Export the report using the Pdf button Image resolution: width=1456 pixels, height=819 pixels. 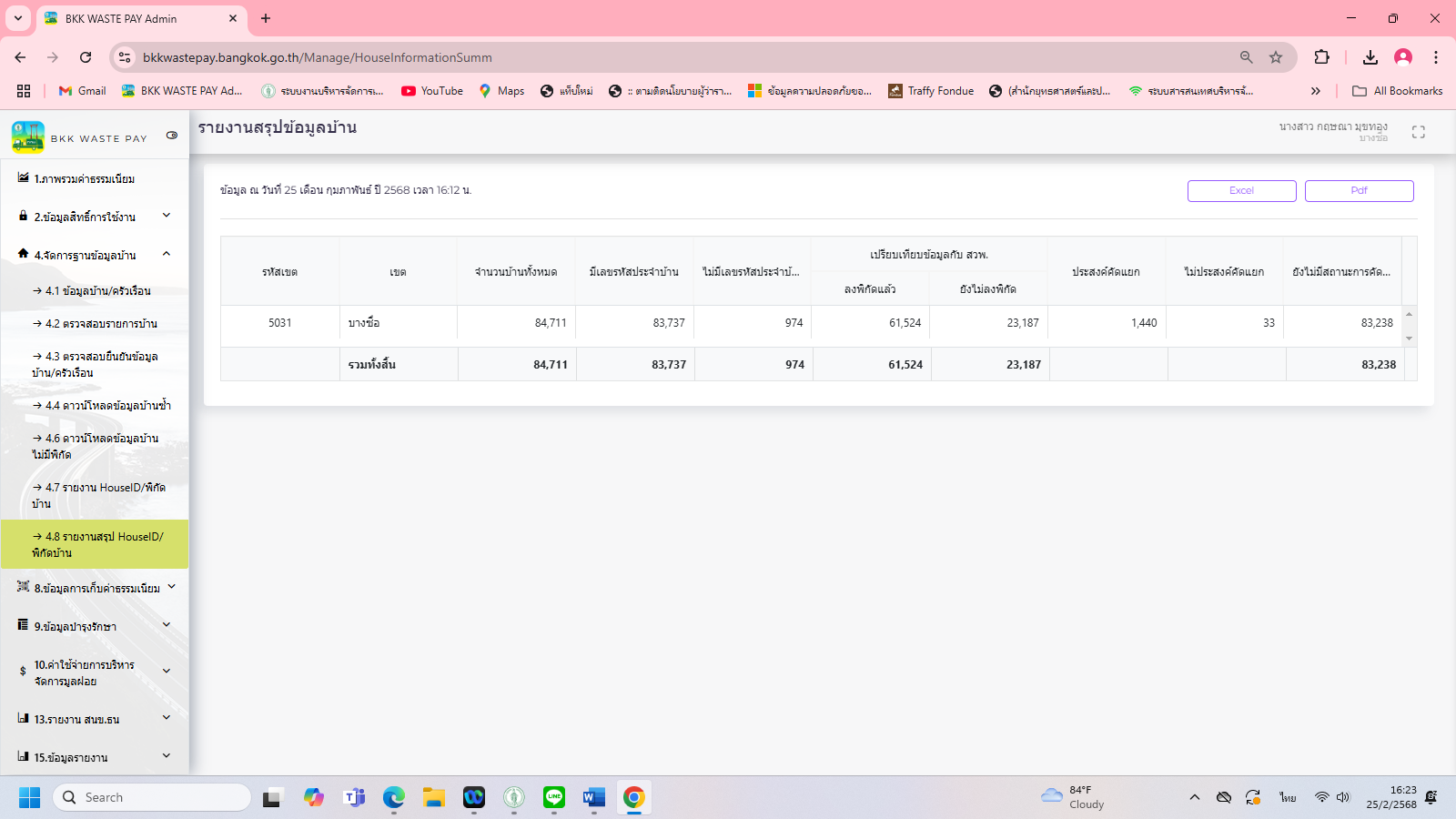click(x=1359, y=191)
